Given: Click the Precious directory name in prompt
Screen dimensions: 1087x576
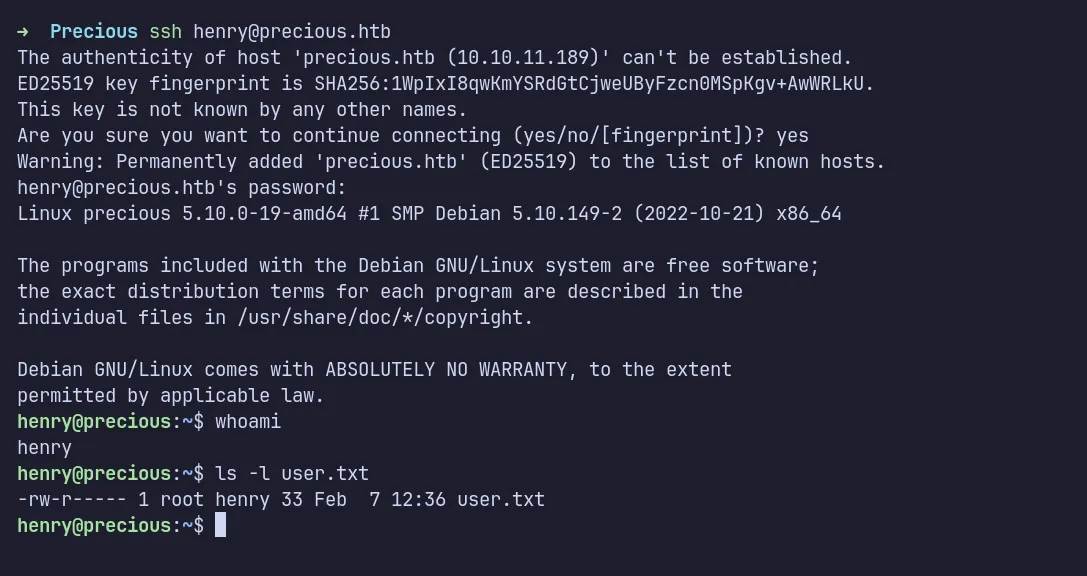Looking at the screenshot, I should point(94,32).
